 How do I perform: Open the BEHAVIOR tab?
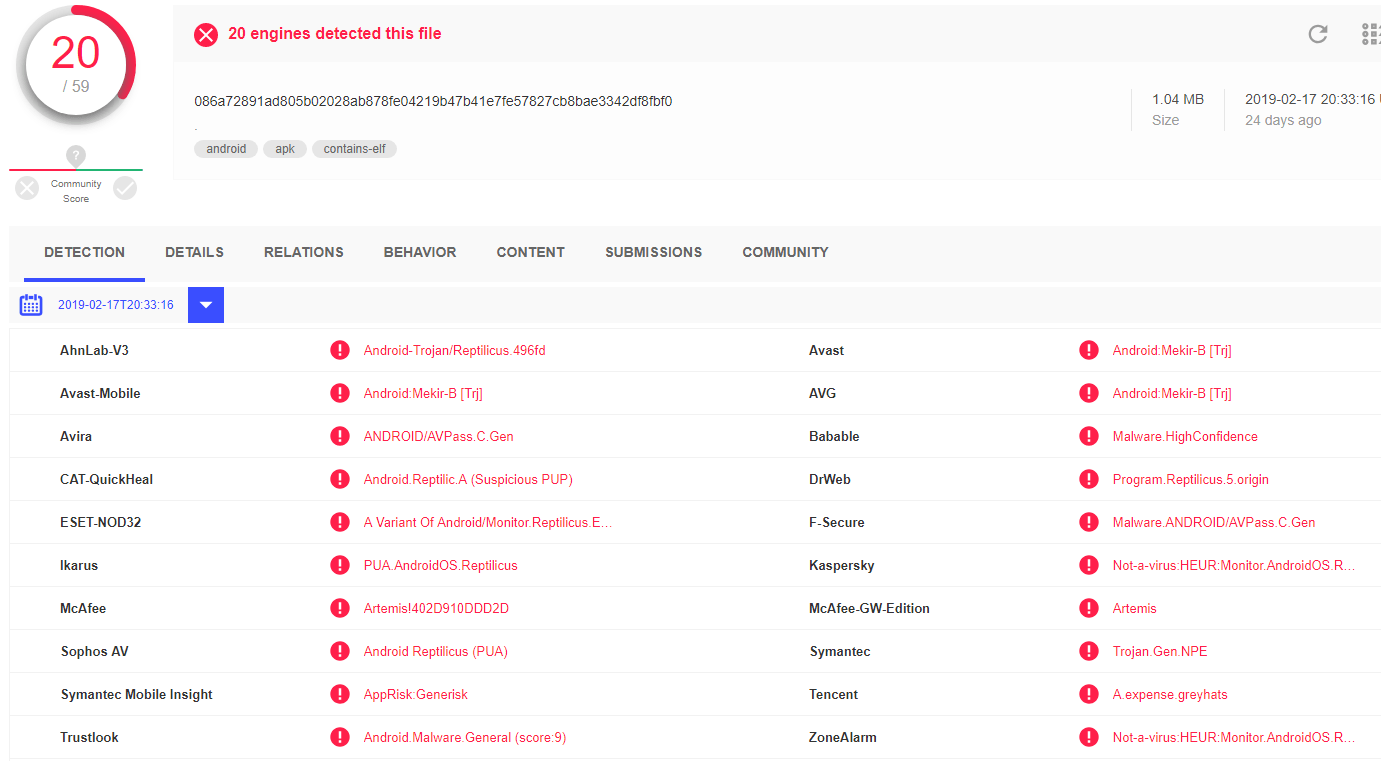(x=420, y=252)
